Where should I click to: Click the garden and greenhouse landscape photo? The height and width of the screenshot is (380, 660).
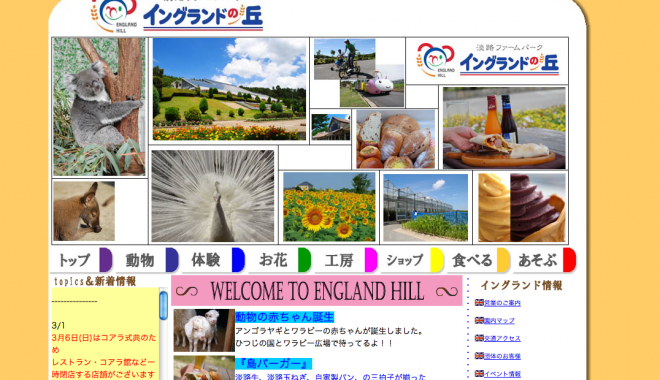click(x=229, y=89)
